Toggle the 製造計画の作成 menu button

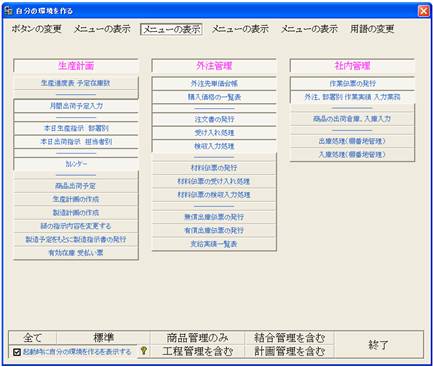76,213
